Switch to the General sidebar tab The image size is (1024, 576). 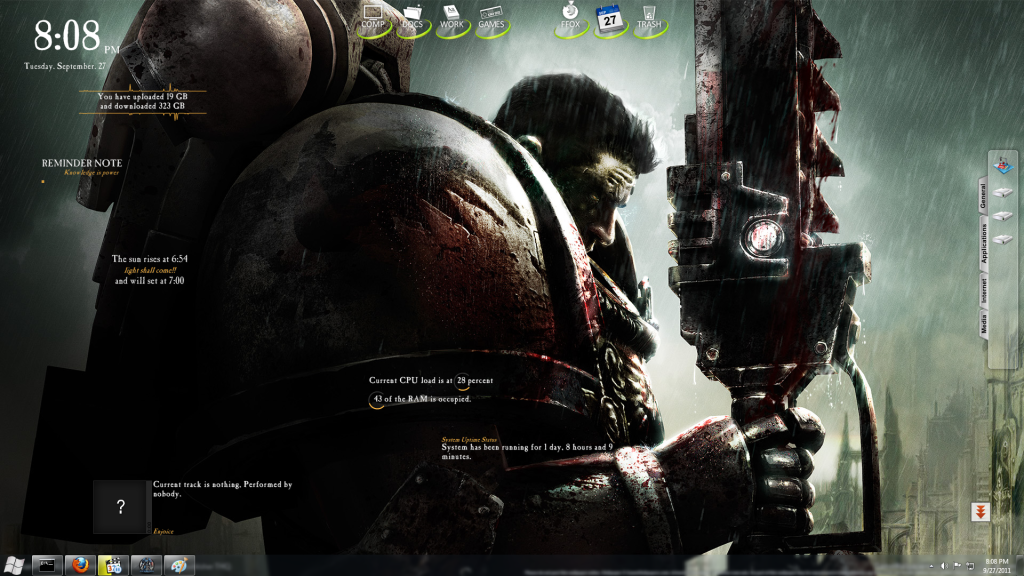(983, 194)
